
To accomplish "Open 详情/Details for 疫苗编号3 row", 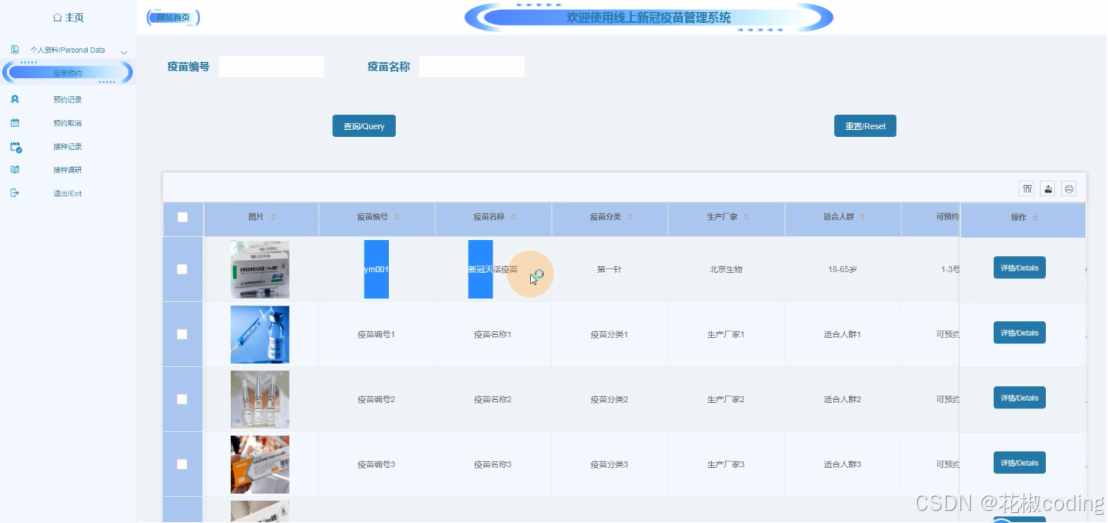I will tap(1019, 462).
